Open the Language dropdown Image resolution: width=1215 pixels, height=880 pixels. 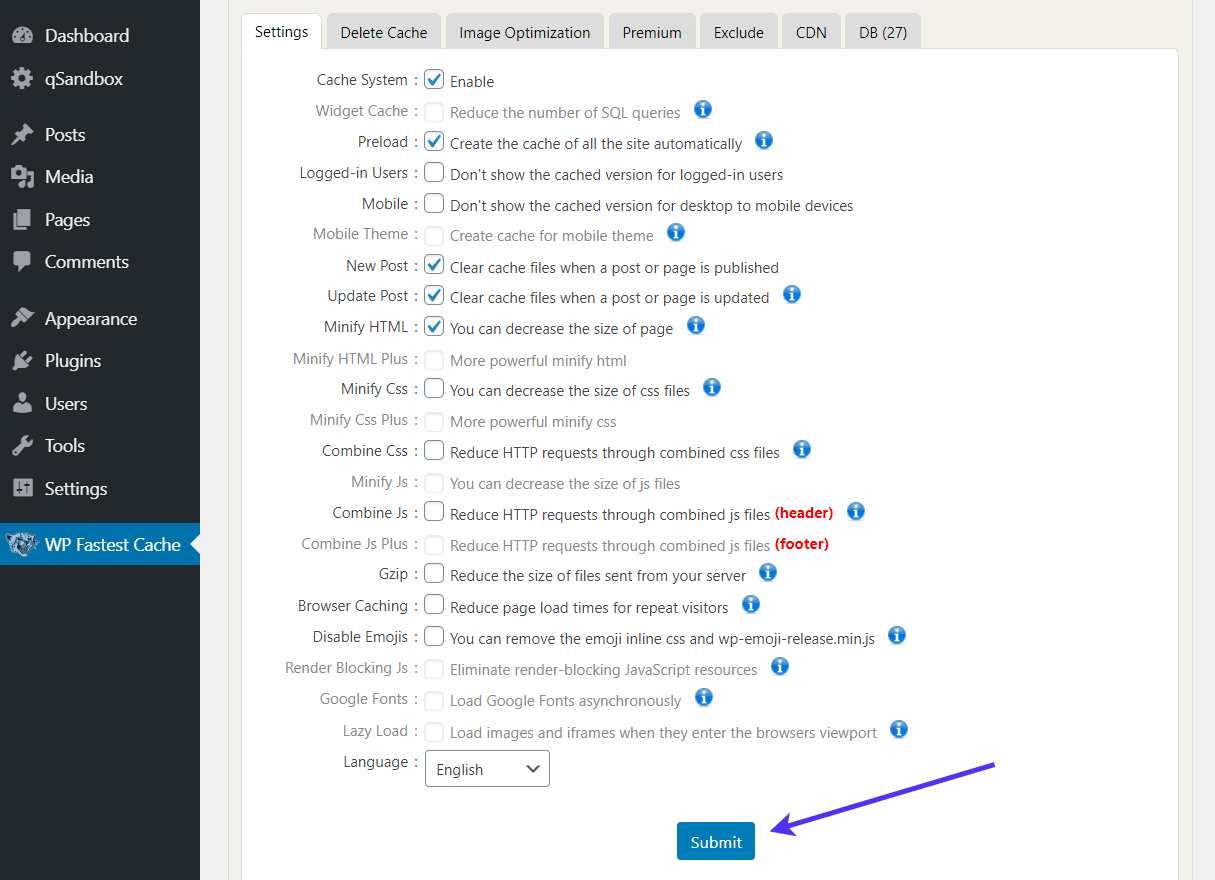click(x=487, y=768)
